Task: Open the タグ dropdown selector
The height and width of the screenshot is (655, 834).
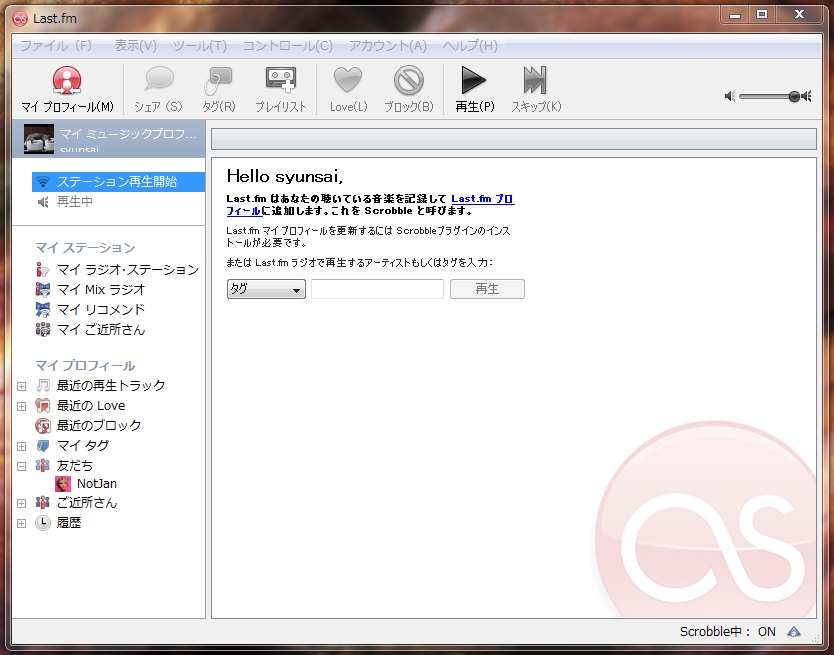Action: tap(266, 289)
